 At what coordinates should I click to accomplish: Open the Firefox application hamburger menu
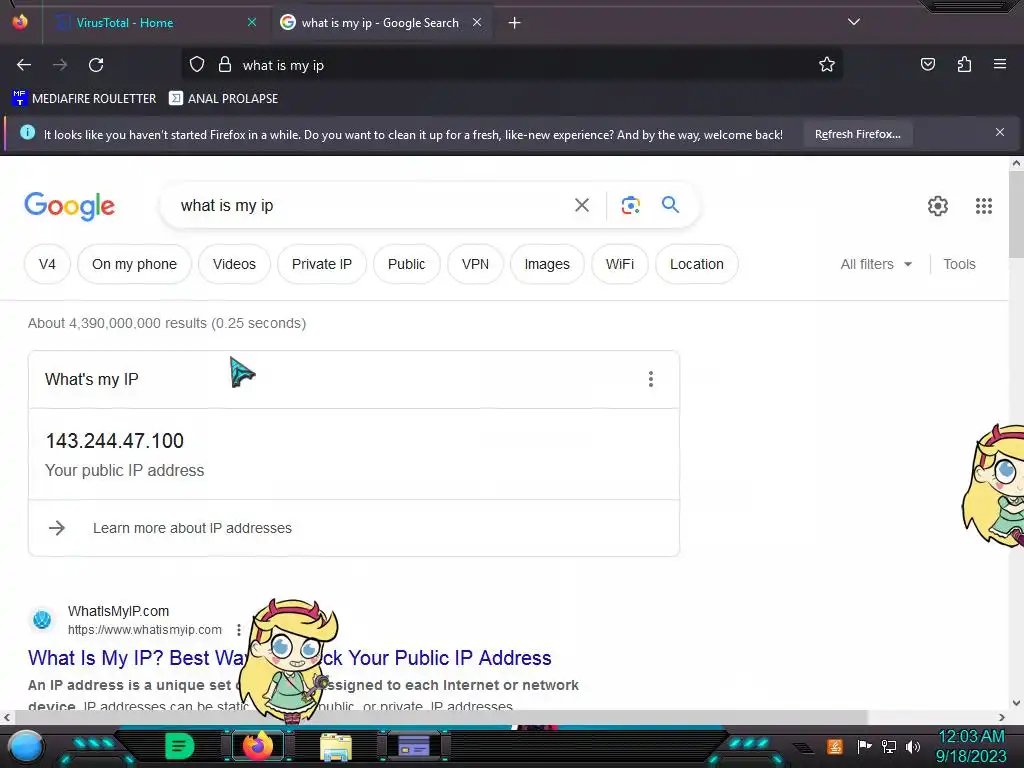(999, 65)
